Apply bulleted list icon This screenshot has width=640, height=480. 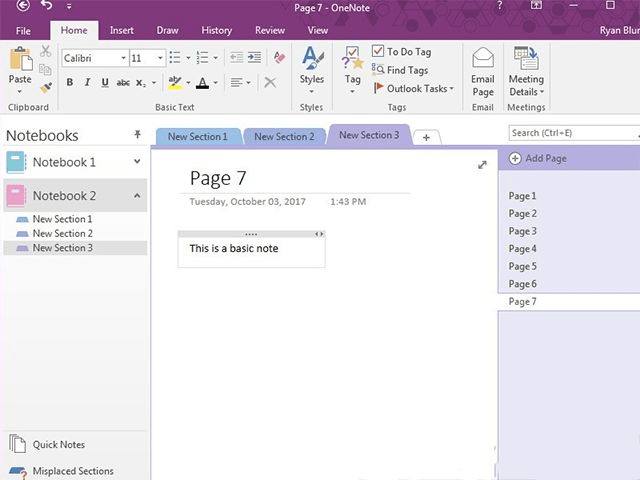175,58
